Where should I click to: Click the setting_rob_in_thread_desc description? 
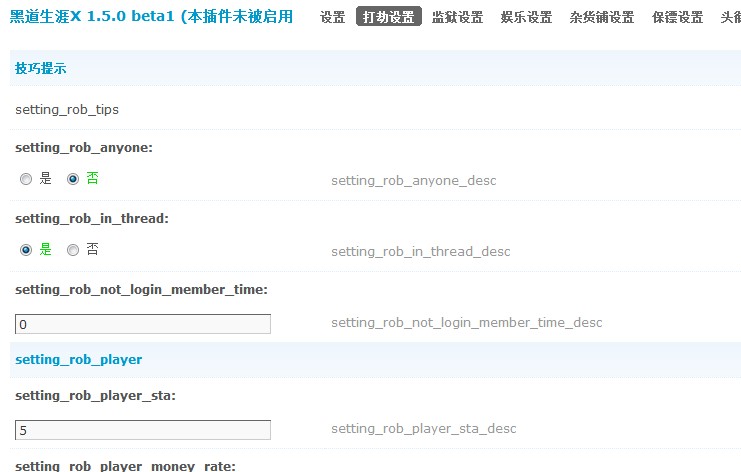421,251
